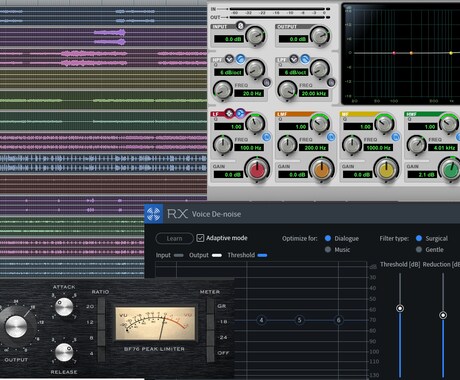Click the EQ output gain 0.0 dB field
The width and height of the screenshot is (460, 380).
(x=293, y=39)
